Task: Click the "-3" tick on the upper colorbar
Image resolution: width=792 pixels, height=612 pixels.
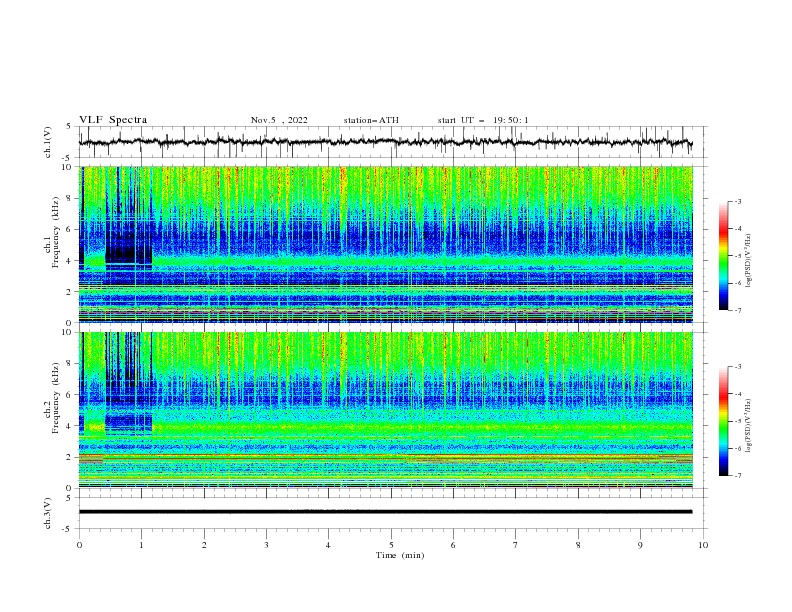Action: pyautogui.click(x=737, y=201)
